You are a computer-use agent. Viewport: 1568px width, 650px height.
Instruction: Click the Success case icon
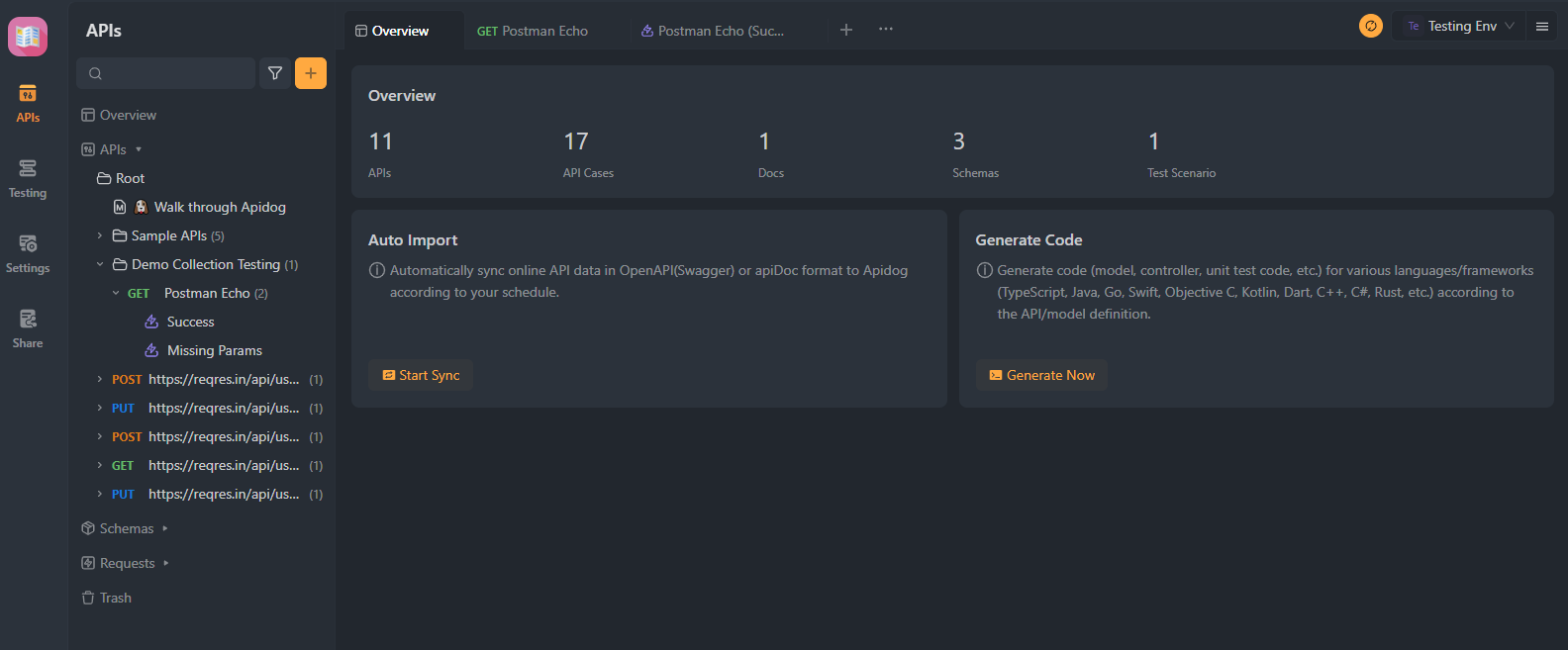(151, 322)
